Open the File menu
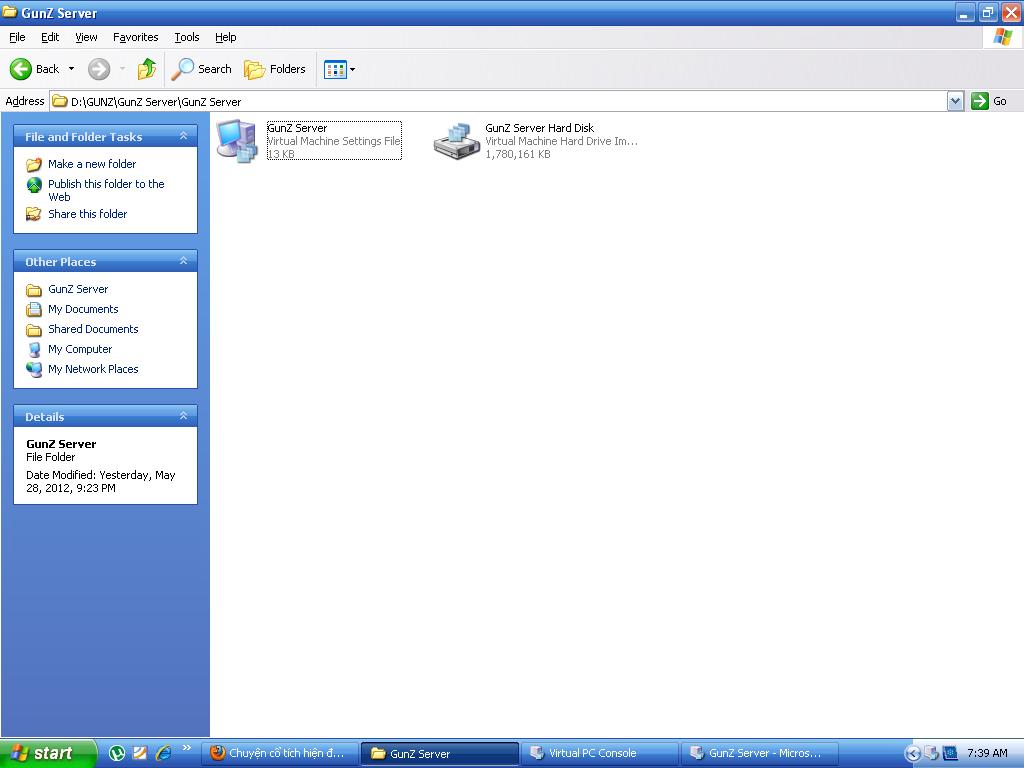Image resolution: width=1024 pixels, height=768 pixels. [x=17, y=37]
